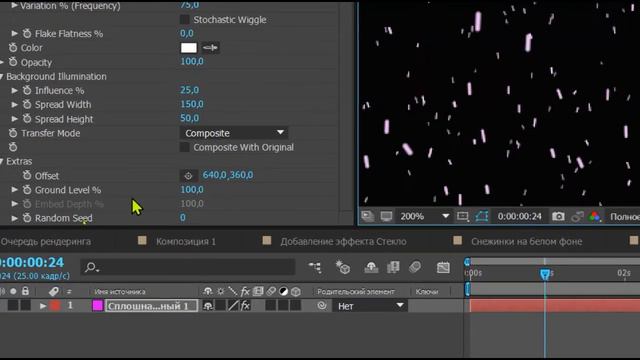This screenshot has height=360, width=640.
Task: Toggle stopwatch for Random Seed
Action: click(27, 218)
